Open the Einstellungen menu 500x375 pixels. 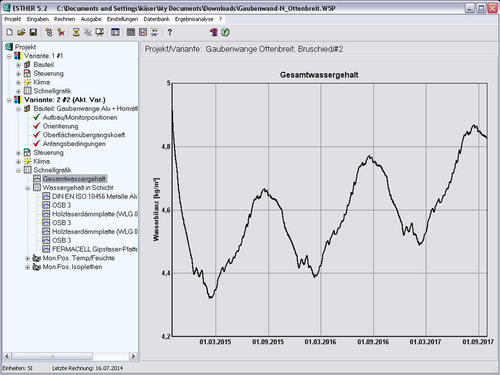point(122,19)
